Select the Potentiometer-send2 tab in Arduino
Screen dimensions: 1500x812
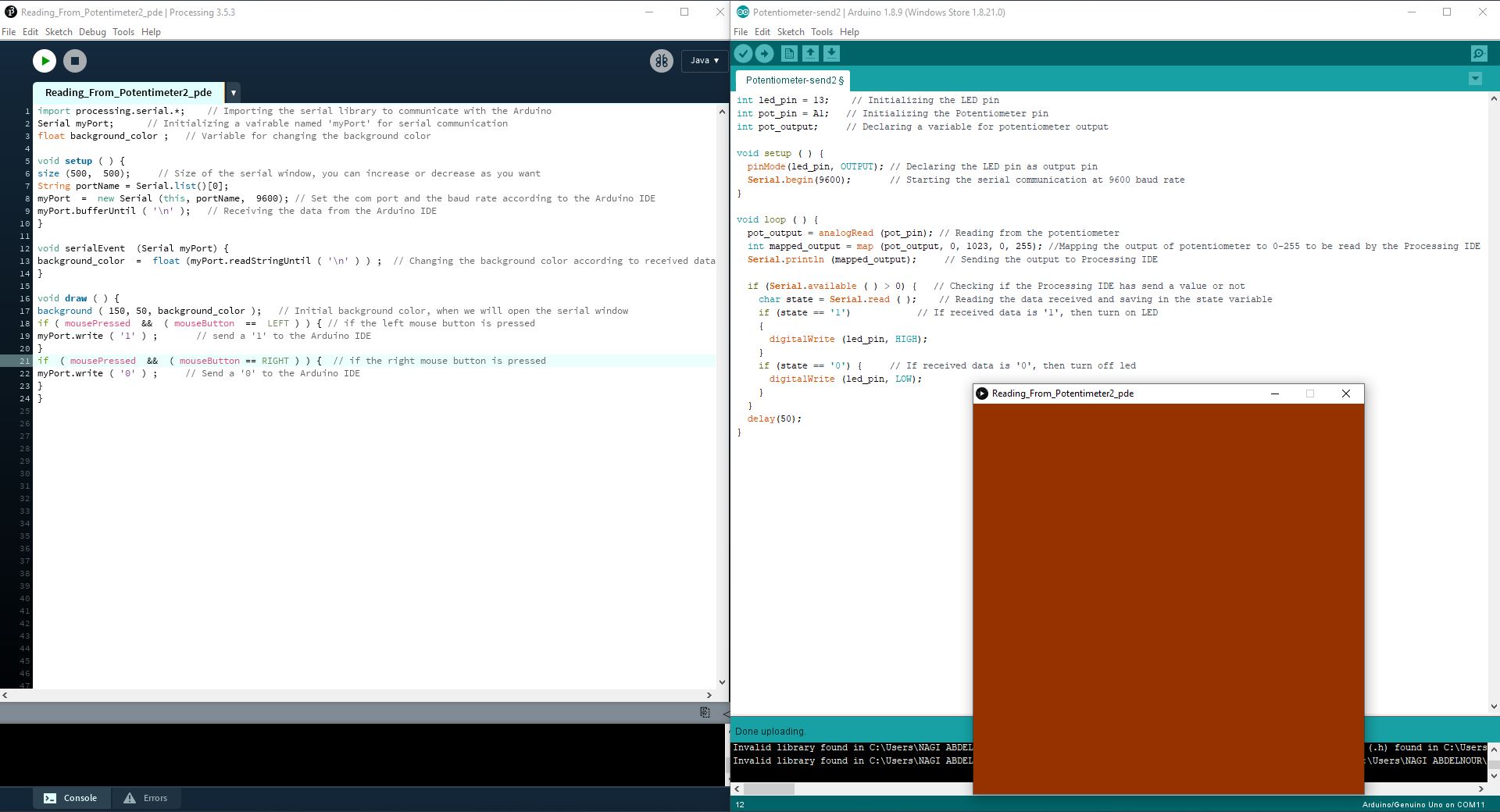794,80
